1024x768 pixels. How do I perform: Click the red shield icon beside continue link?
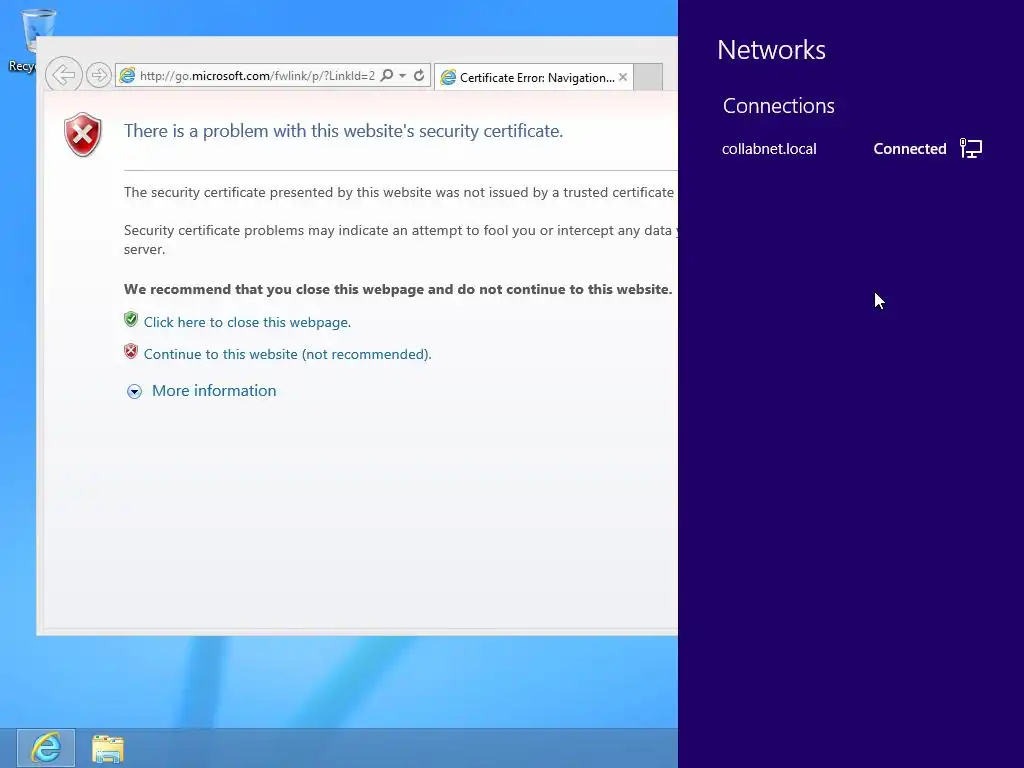tap(131, 351)
